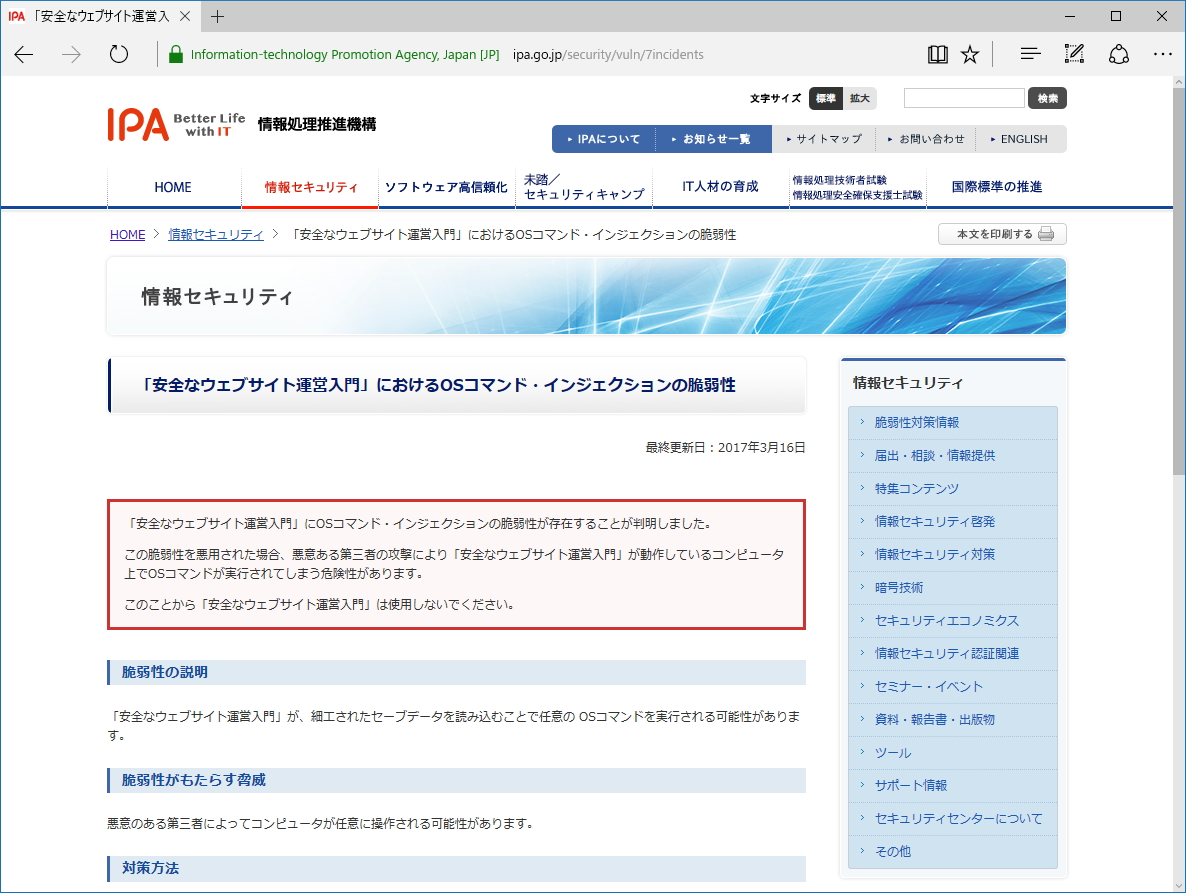Create a Web Note on this page
Screen dimensions: 1186x893
pyautogui.click(x=1074, y=54)
